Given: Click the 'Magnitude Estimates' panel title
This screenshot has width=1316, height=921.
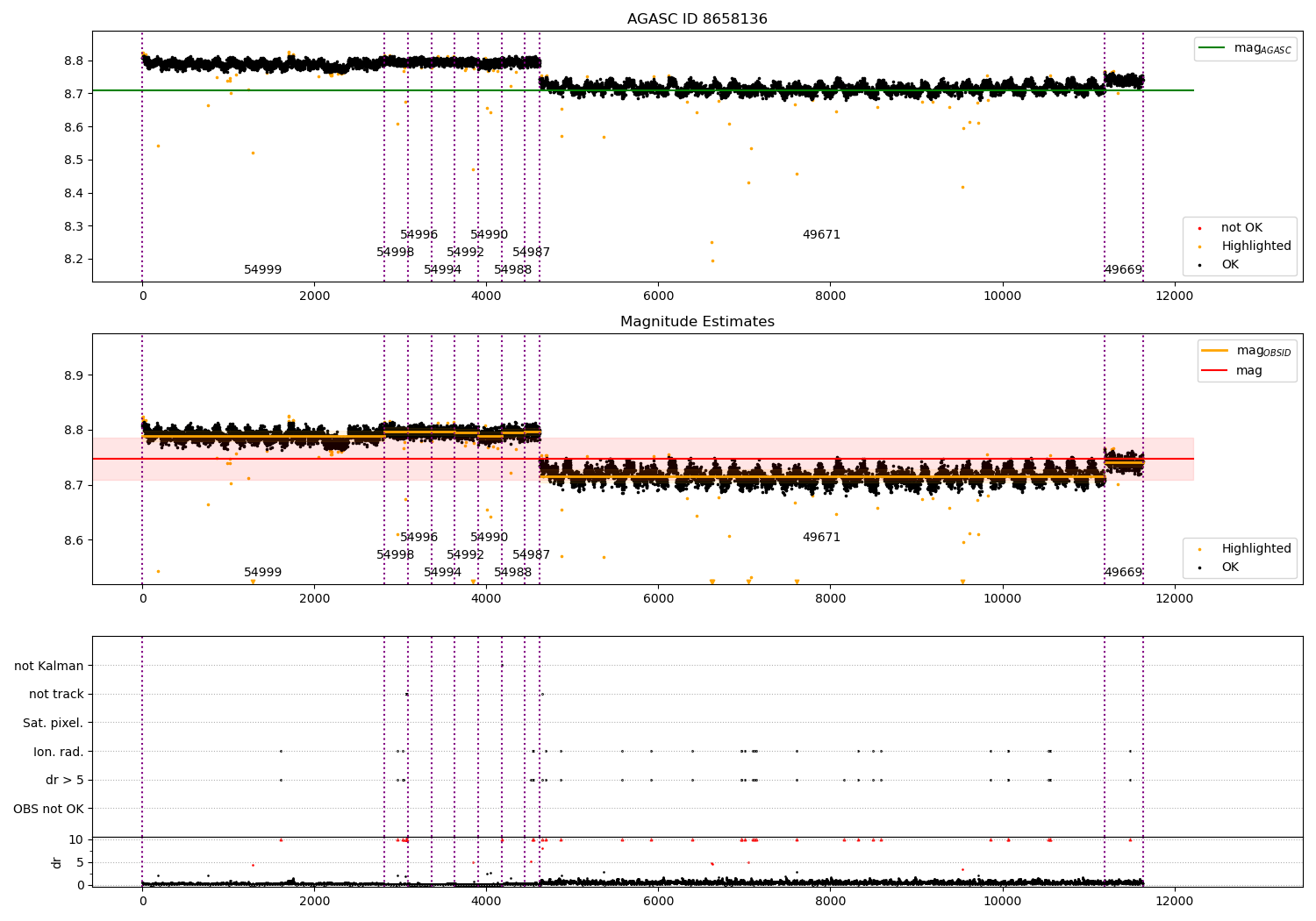Looking at the screenshot, I should coord(697,322).
